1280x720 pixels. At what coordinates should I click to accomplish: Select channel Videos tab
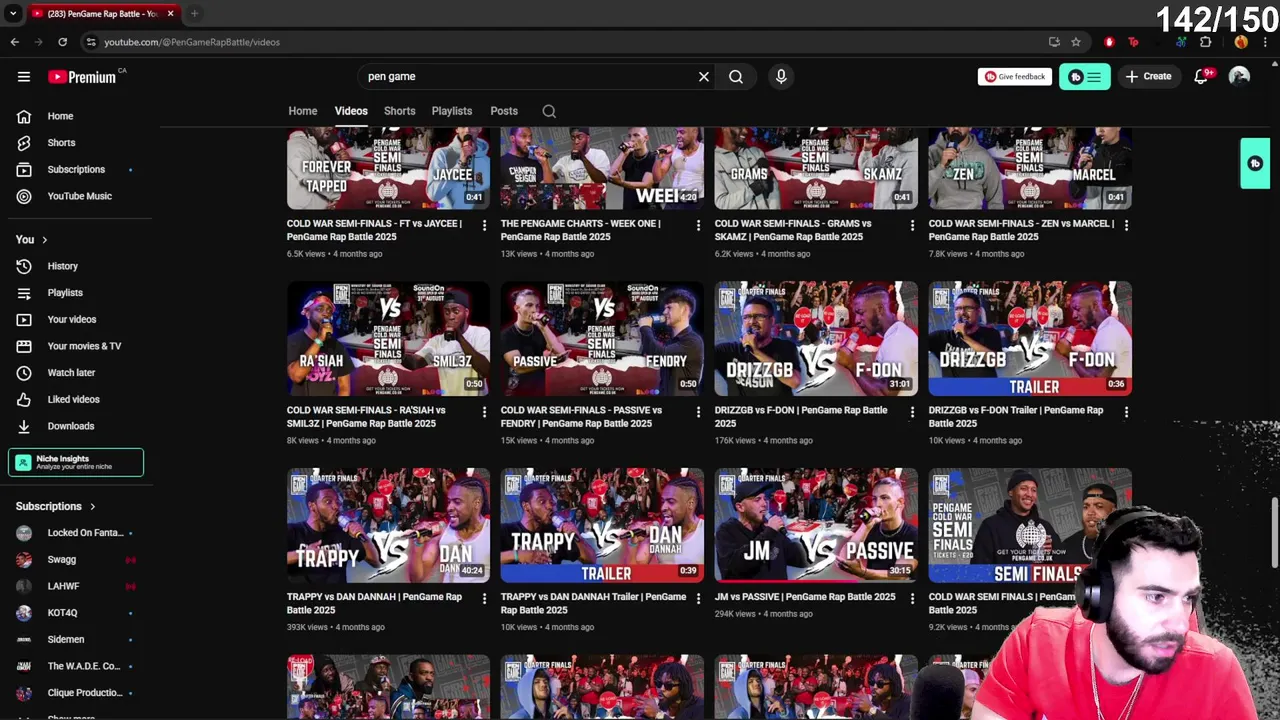click(351, 111)
